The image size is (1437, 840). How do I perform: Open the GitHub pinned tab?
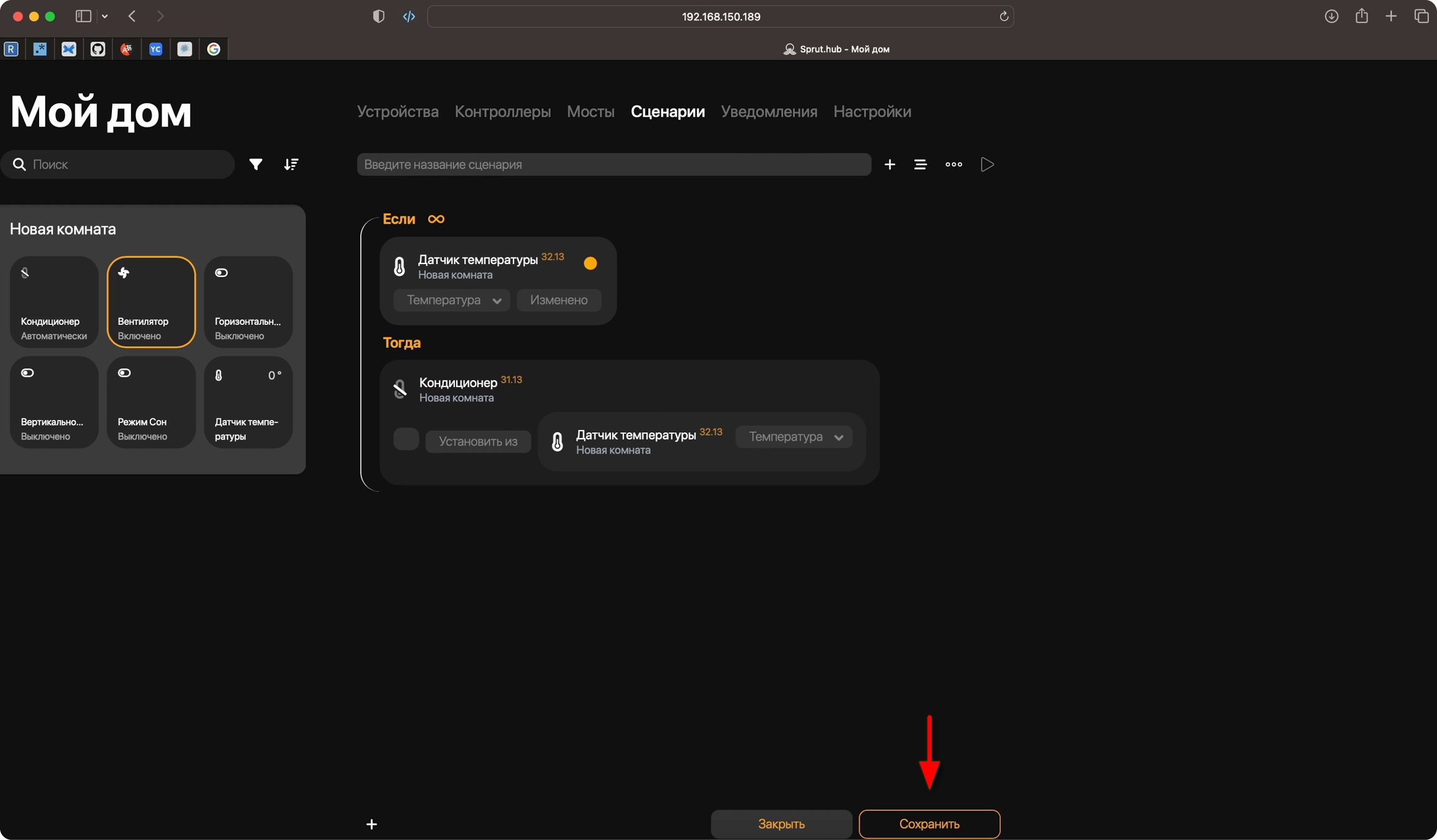coord(98,49)
